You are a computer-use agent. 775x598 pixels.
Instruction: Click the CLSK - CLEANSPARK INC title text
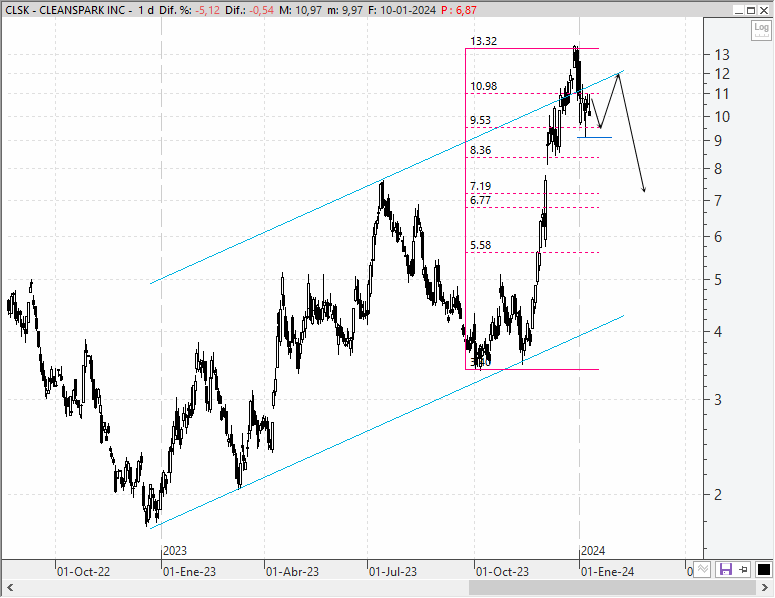(65, 10)
